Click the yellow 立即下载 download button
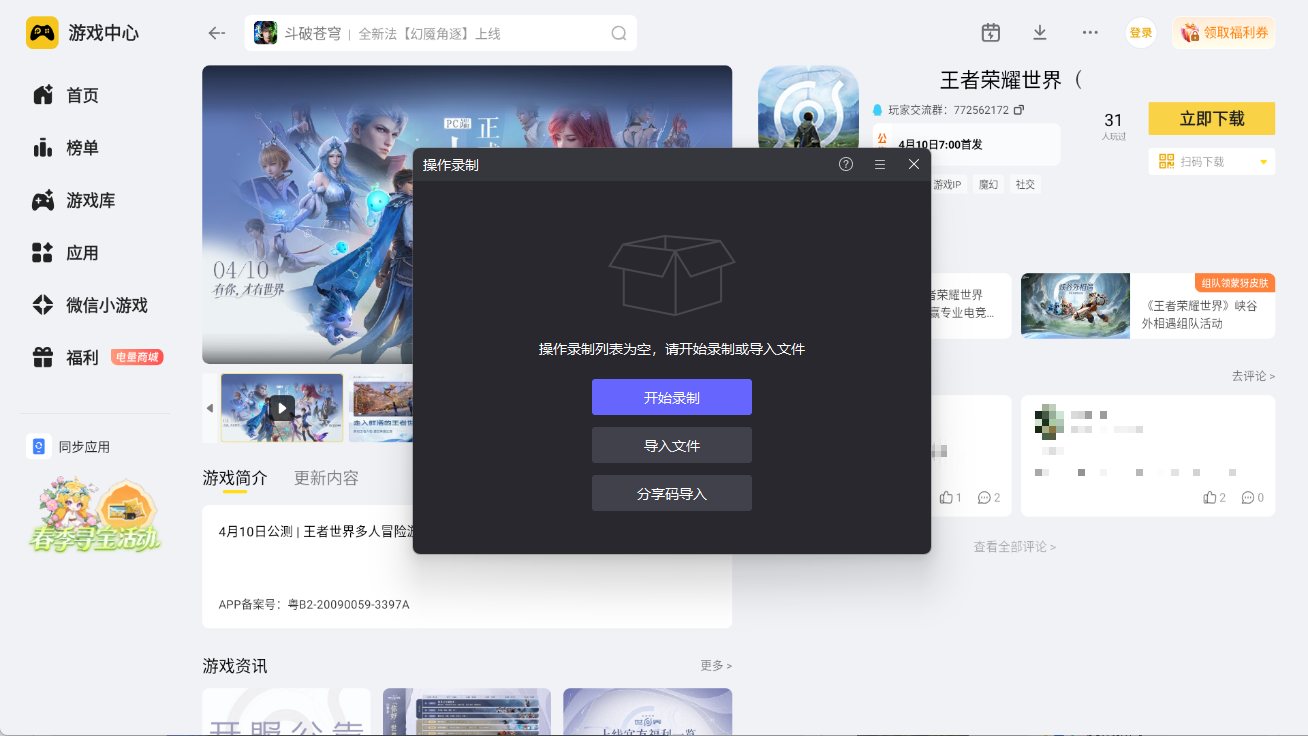The image size is (1308, 736). (1211, 118)
